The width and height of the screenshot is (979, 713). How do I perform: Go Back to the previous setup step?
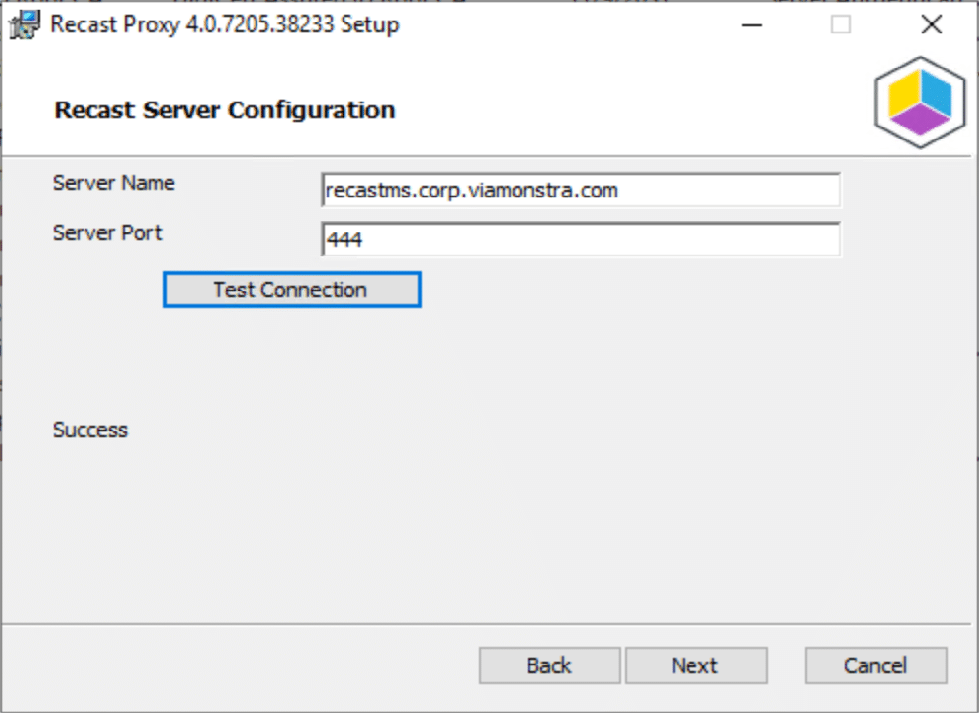[x=548, y=665]
